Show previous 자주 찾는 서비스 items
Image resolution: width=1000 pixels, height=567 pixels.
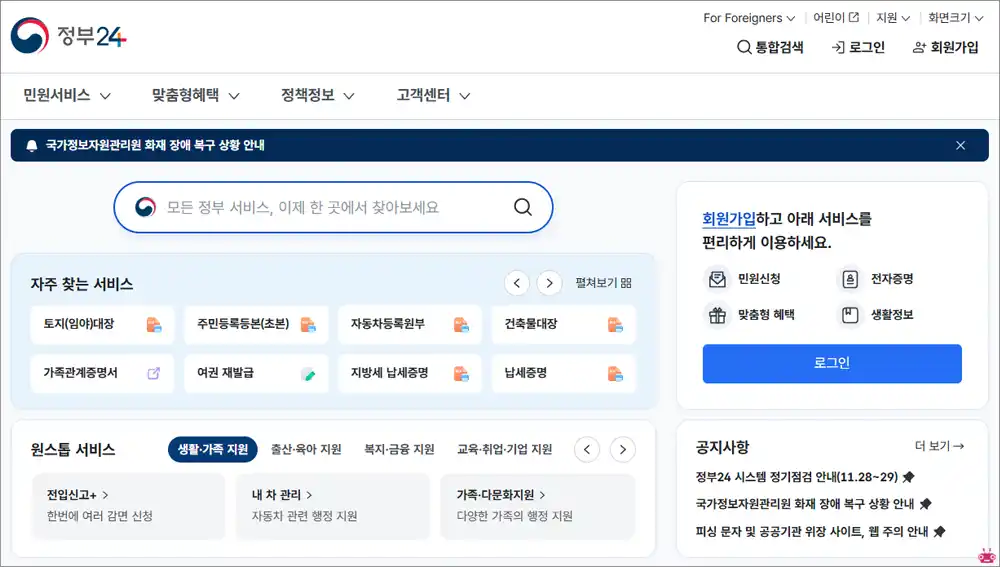[x=517, y=283]
